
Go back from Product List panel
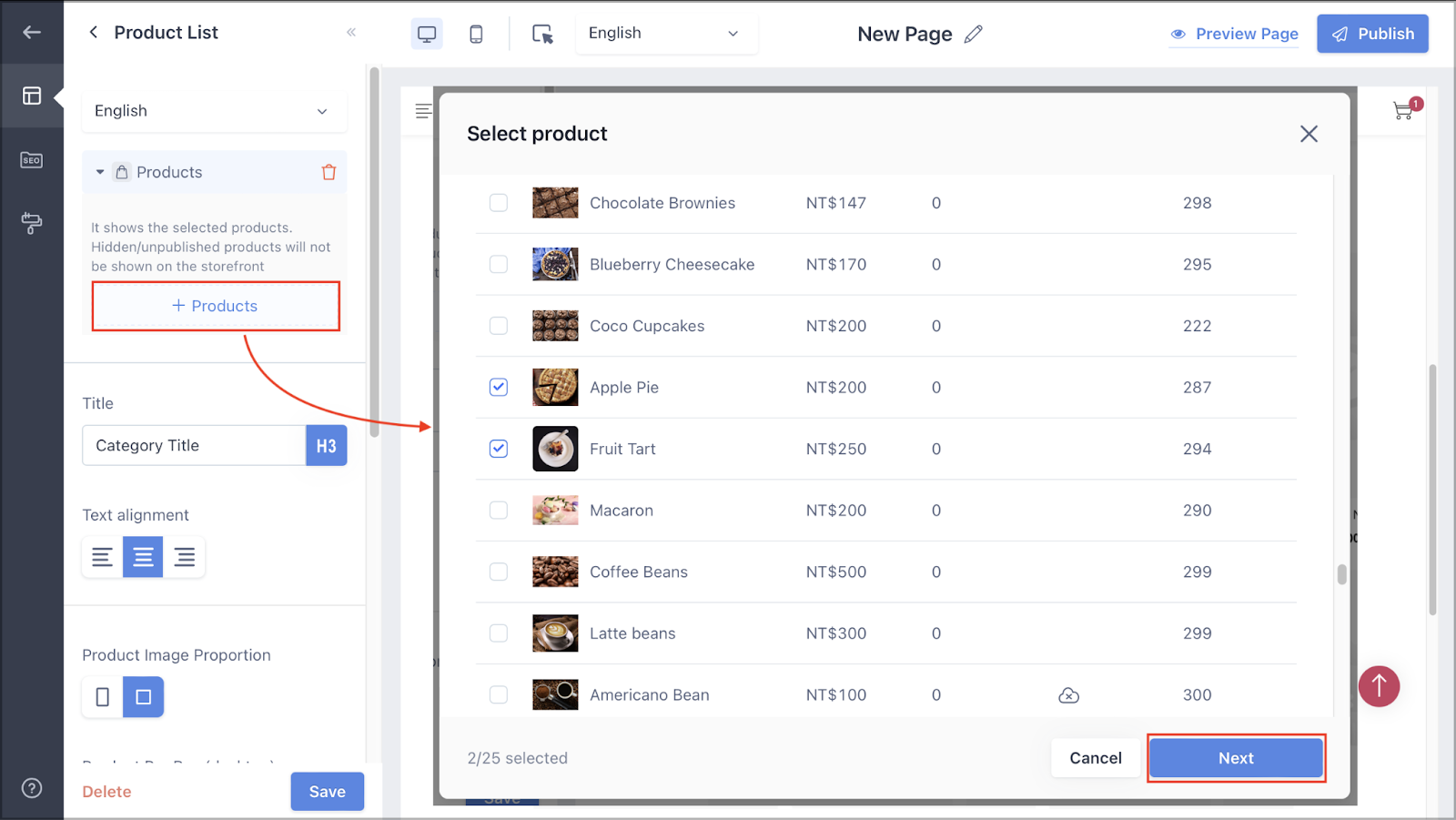click(x=93, y=33)
